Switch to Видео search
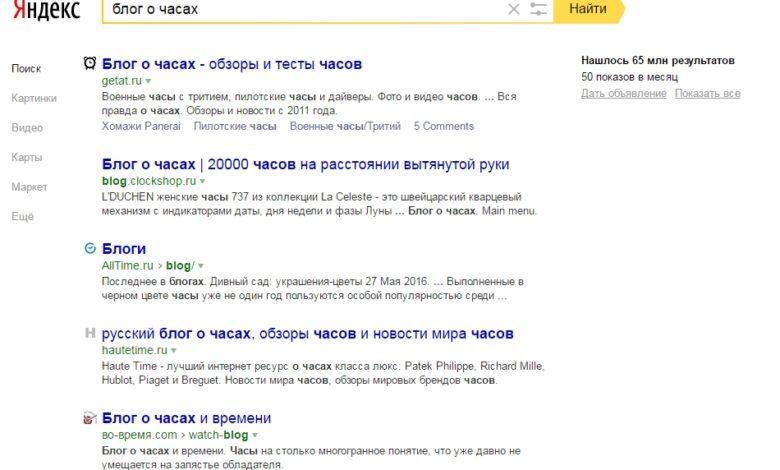This screenshot has height=470, width=780. tap(27, 128)
